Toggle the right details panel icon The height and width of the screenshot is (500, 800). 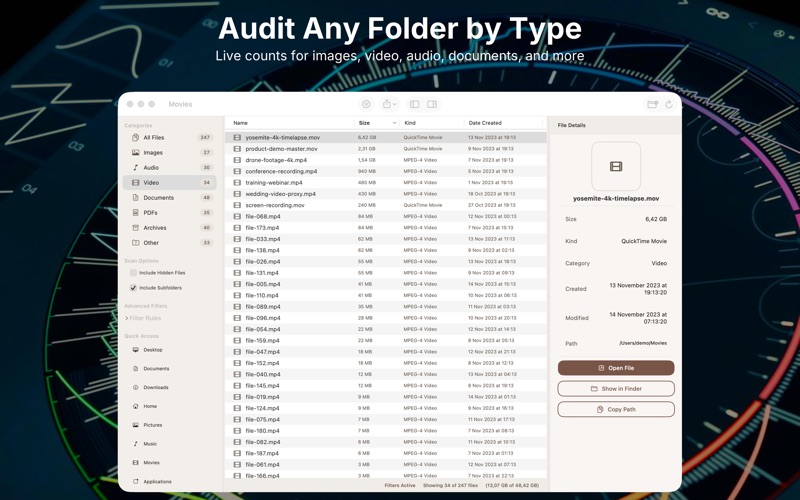tap(432, 104)
